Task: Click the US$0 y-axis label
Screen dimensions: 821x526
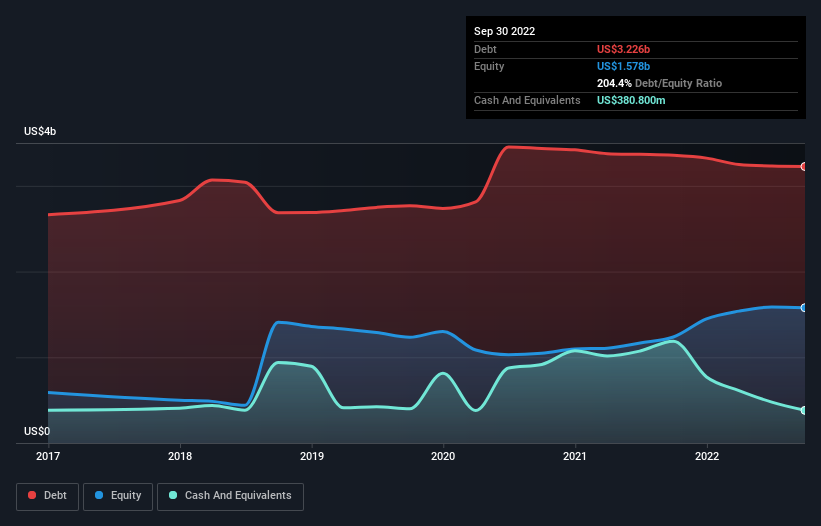Action: [37, 431]
